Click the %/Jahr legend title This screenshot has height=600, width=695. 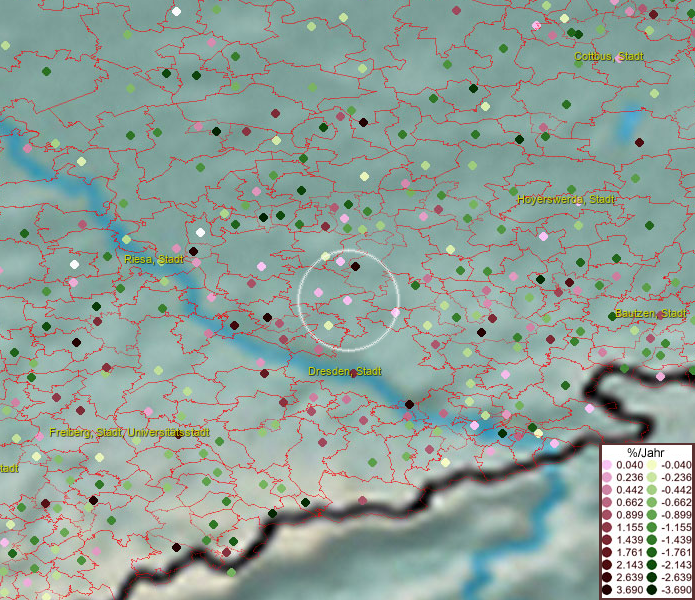[646, 452]
